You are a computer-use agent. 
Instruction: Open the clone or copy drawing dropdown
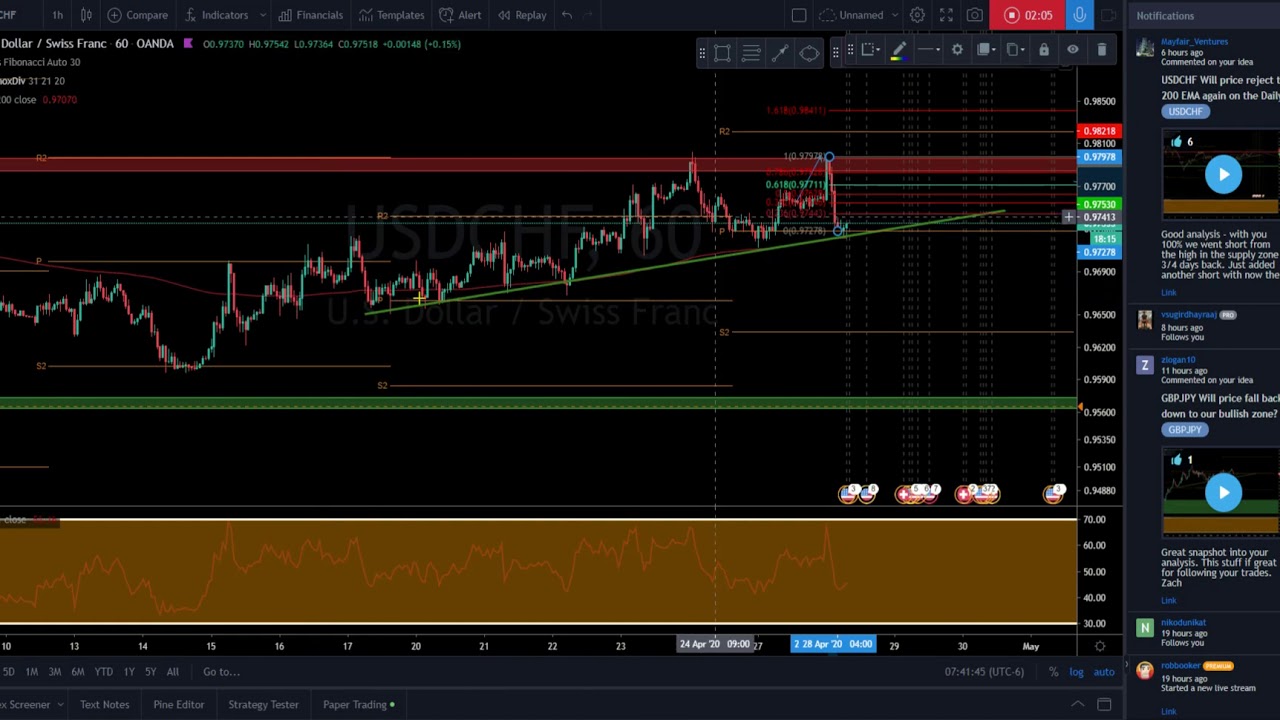(1015, 50)
